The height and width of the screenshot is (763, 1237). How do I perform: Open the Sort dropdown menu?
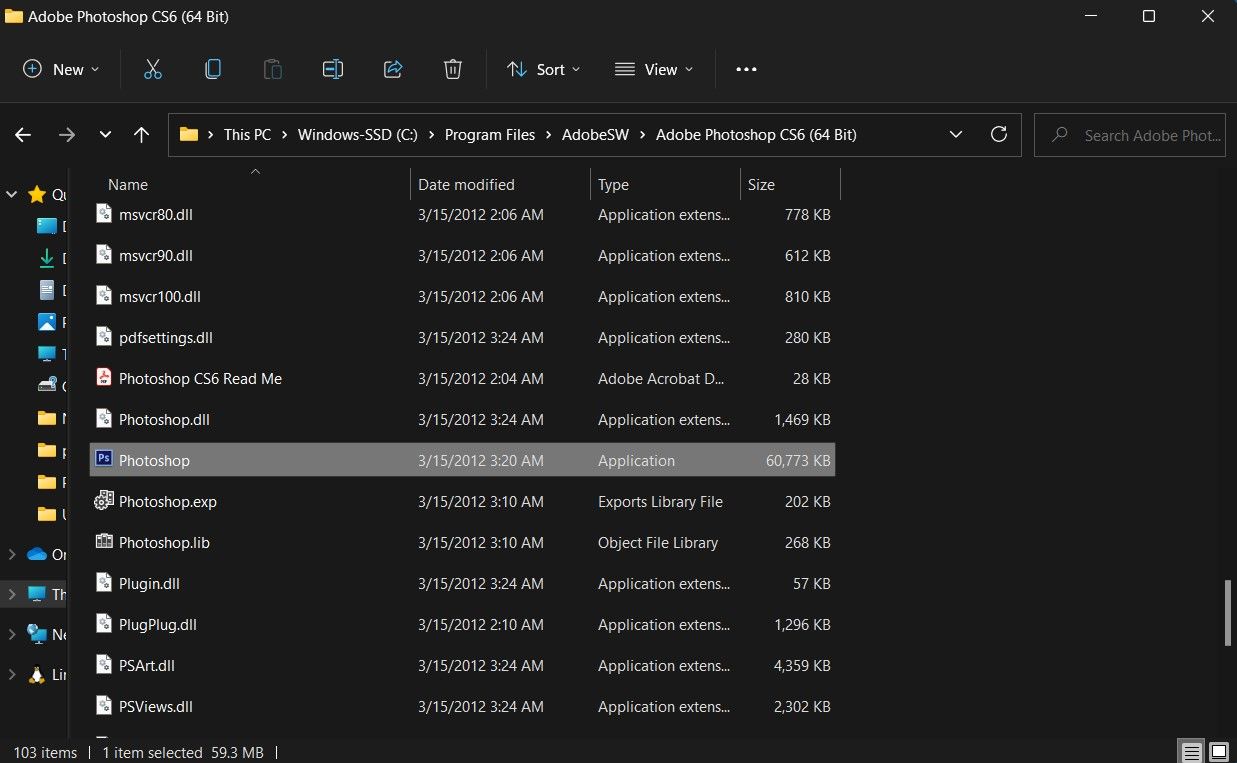pos(544,69)
